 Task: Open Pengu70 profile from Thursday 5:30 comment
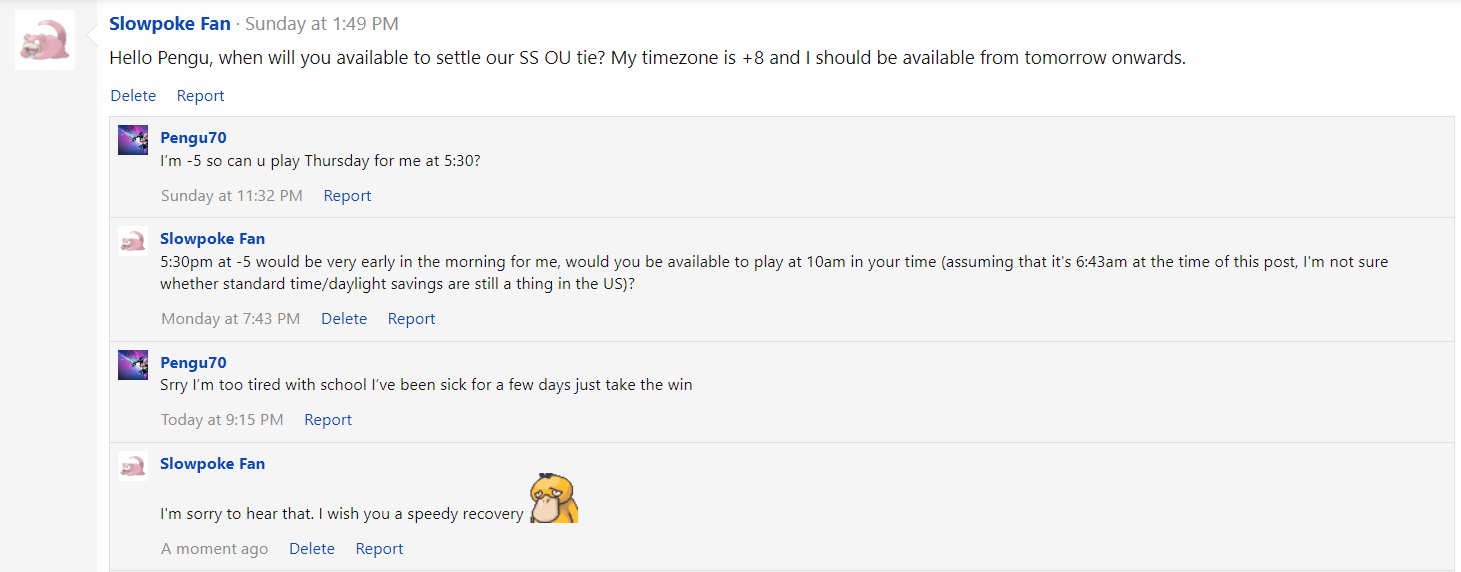[x=193, y=138]
